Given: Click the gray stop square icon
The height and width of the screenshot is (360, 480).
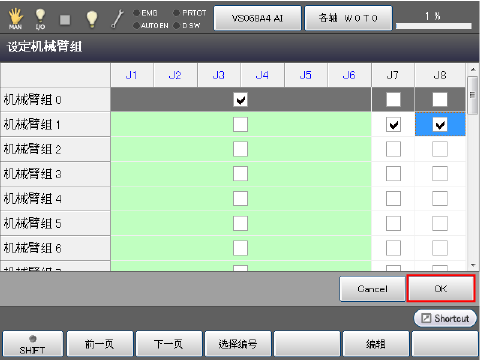Looking at the screenshot, I should tap(65, 20).
